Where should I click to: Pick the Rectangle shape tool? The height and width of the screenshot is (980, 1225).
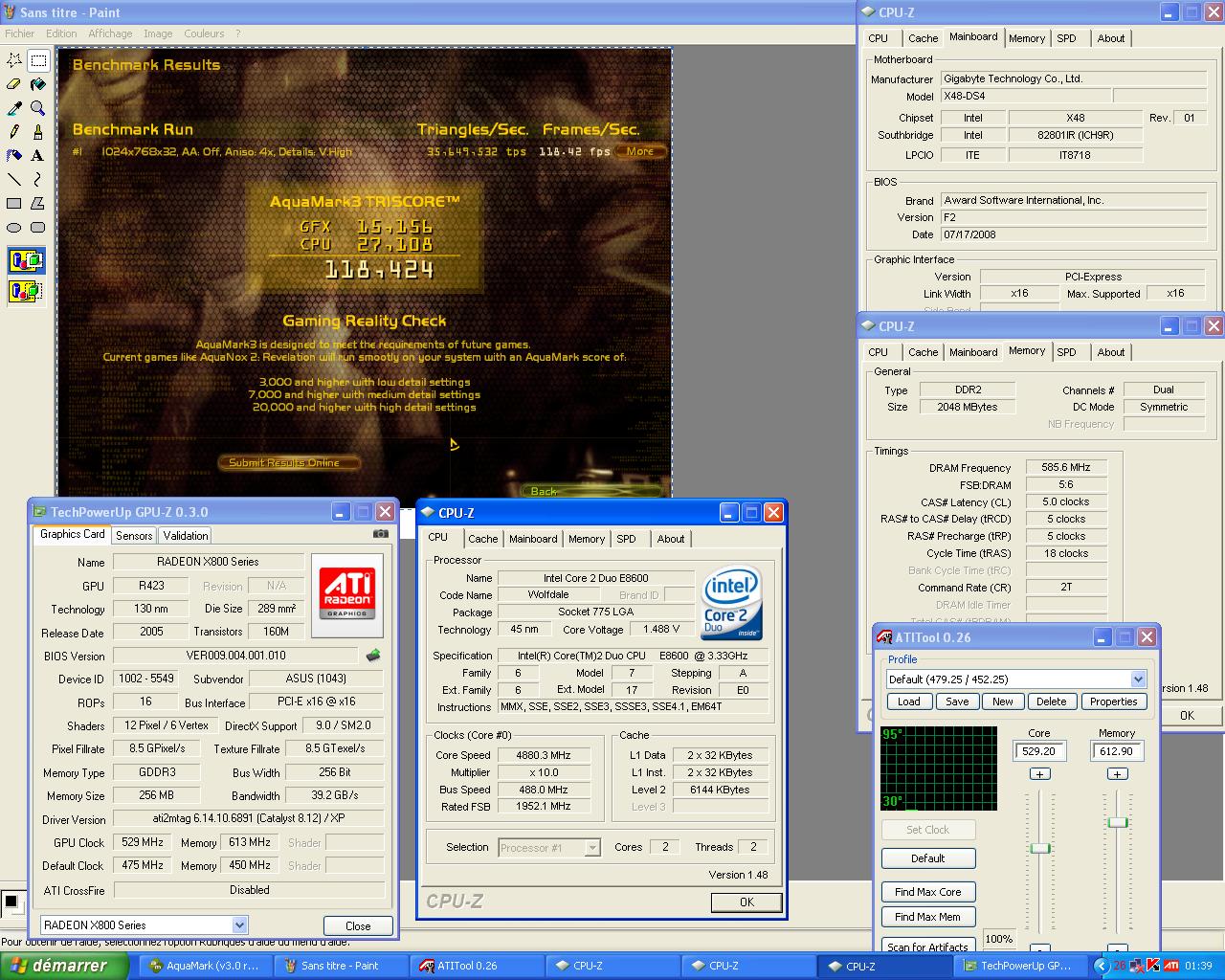point(14,204)
